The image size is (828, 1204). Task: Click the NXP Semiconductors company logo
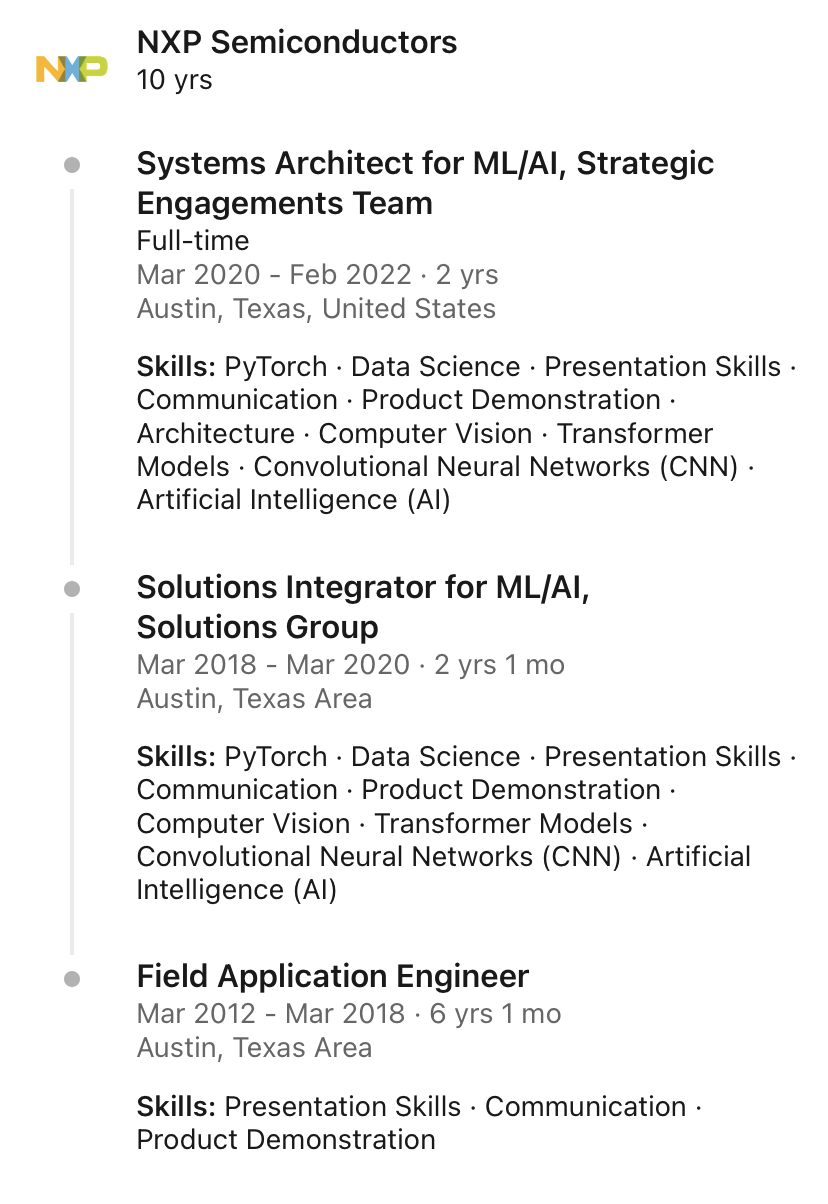pos(72,69)
